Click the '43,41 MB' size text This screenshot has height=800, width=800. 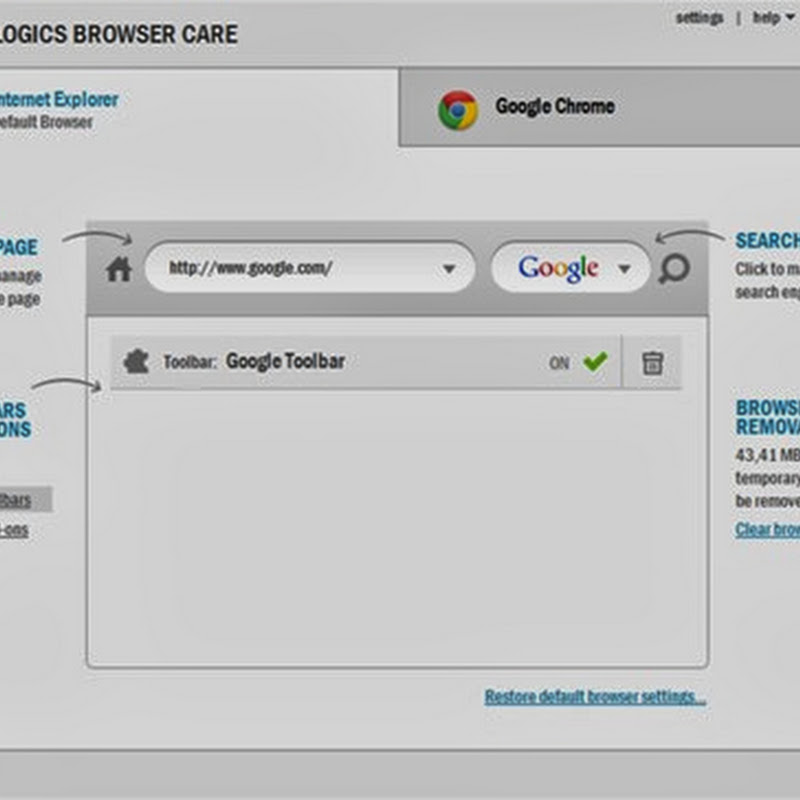click(767, 455)
